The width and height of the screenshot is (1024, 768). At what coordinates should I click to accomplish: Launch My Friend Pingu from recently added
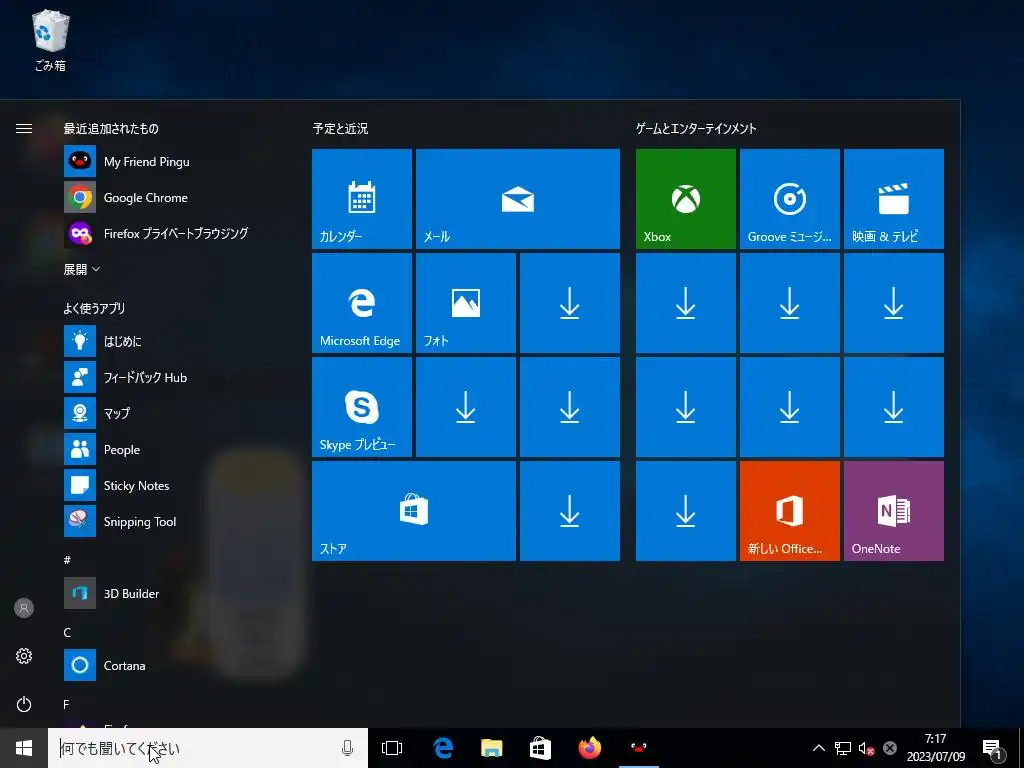pos(174,161)
